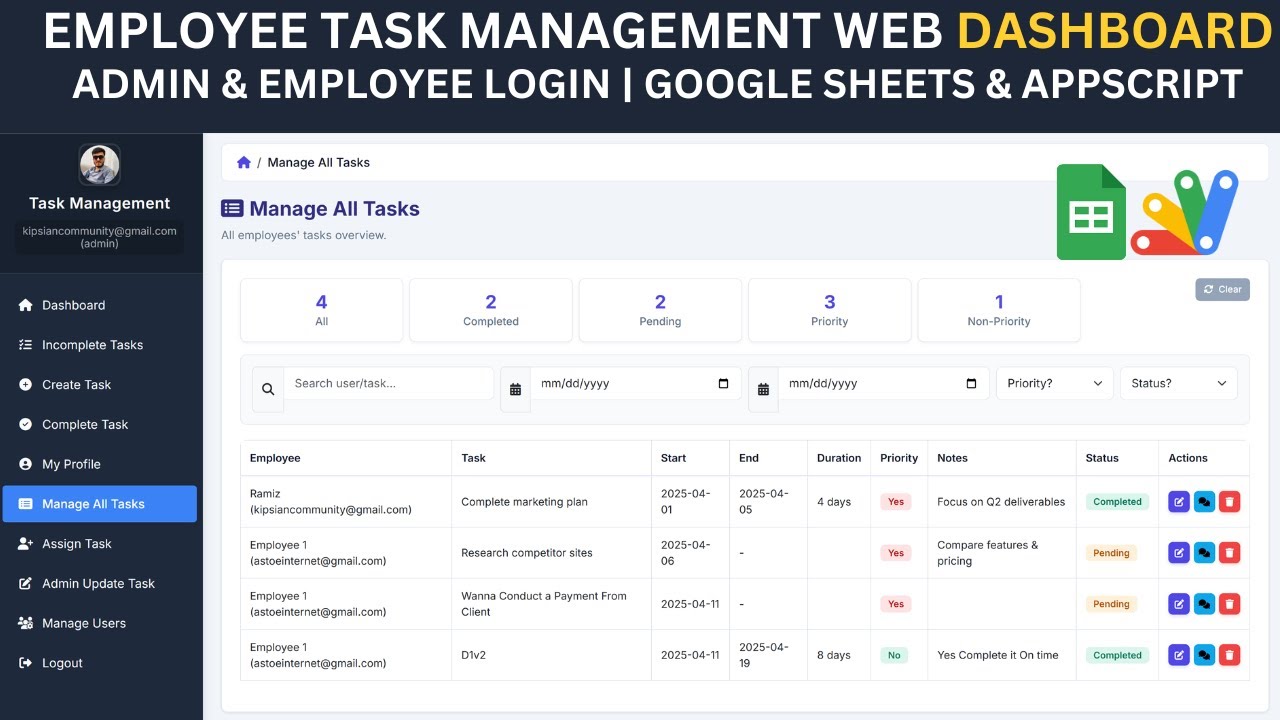Open comments for Complete marketing plan task
This screenshot has height=720, width=1280.
coord(1204,502)
